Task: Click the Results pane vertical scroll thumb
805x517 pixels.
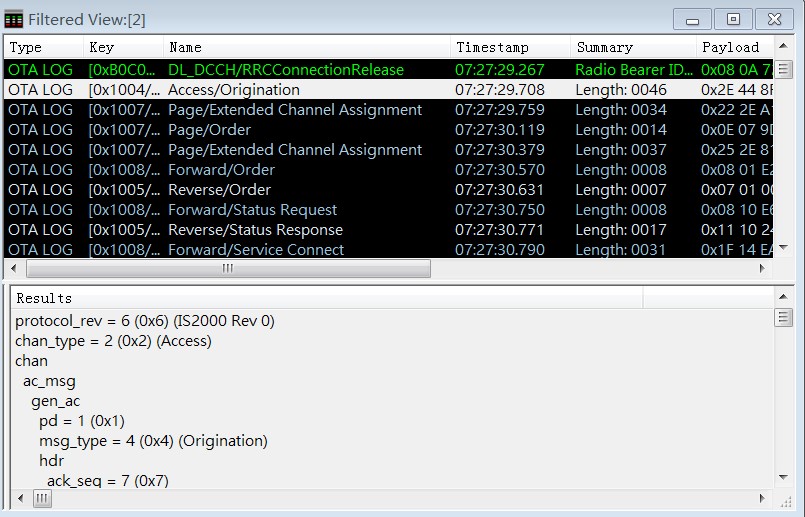Action: point(783,317)
